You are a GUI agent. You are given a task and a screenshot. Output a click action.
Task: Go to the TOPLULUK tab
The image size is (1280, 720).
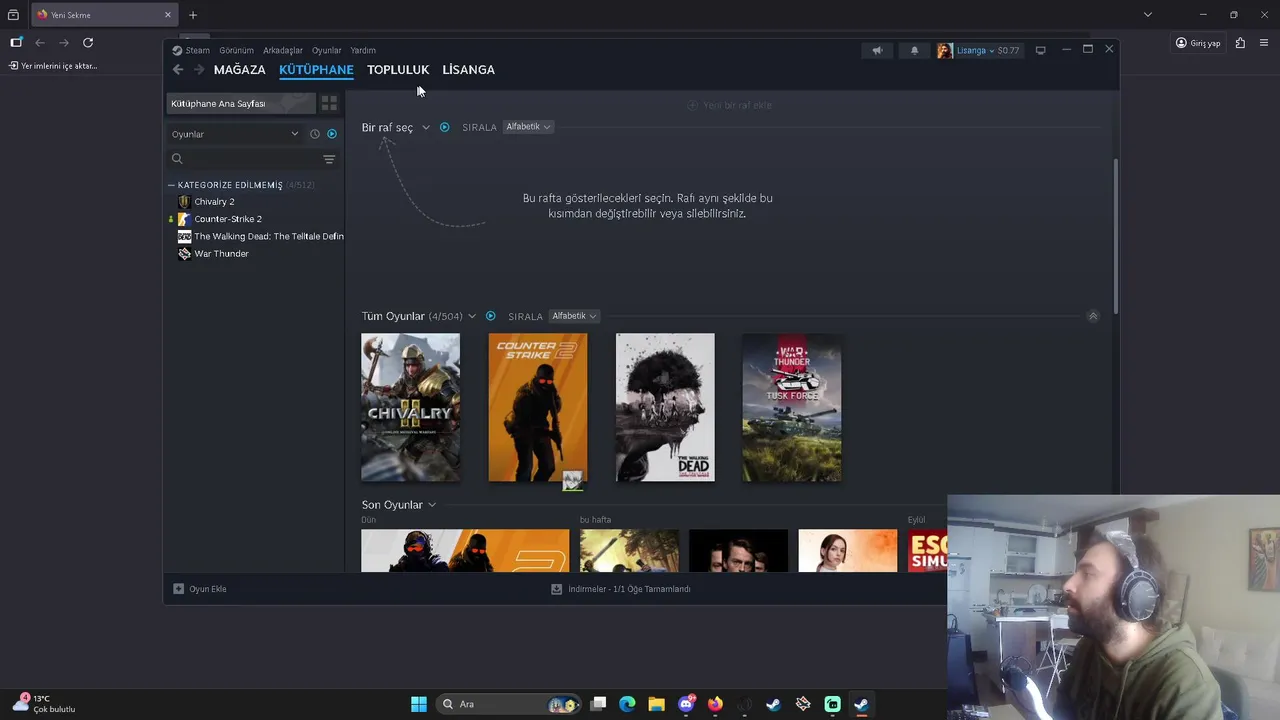398,70
